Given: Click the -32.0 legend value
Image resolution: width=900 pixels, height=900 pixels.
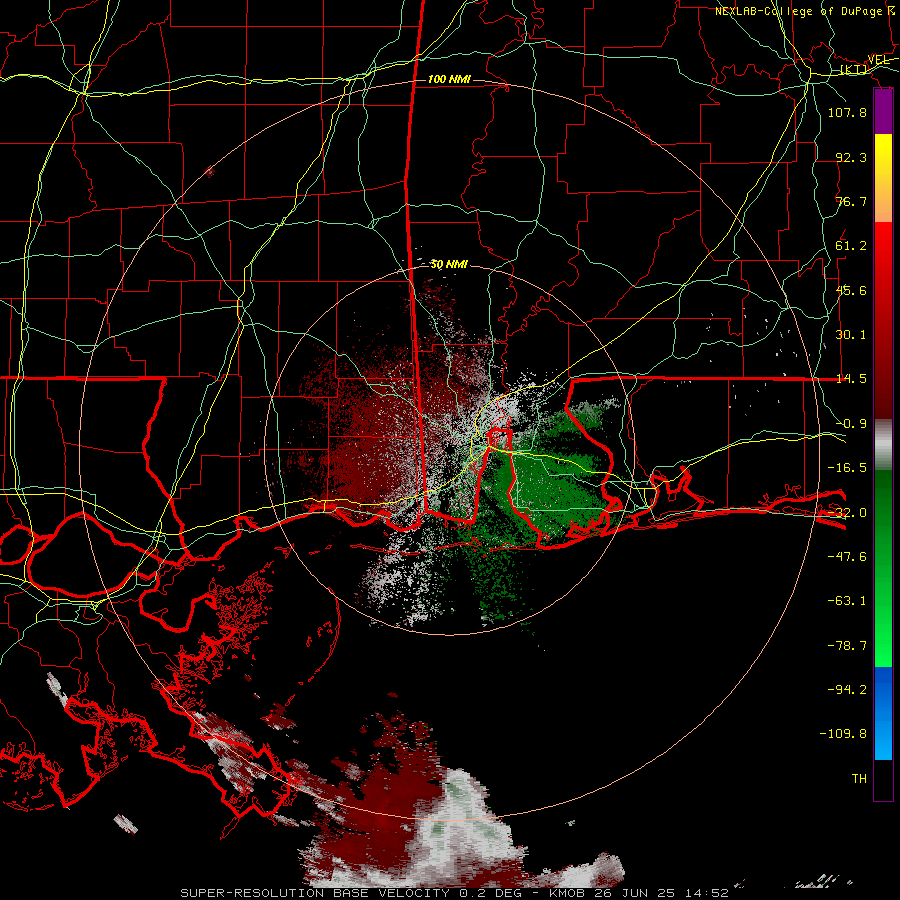Looking at the screenshot, I should pos(847,513).
